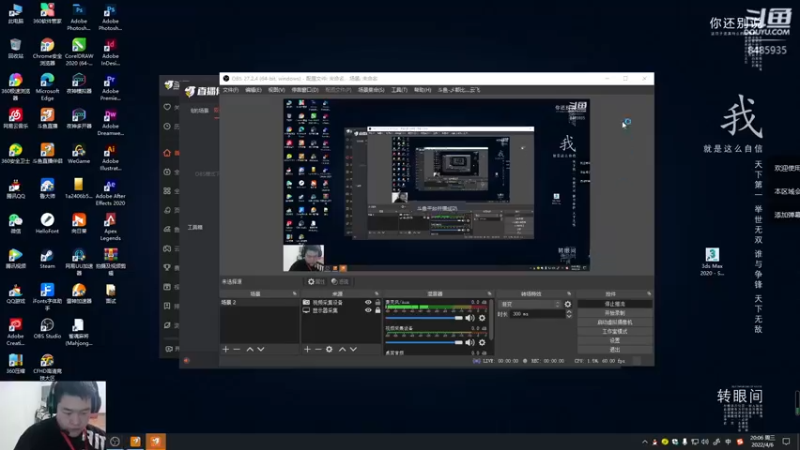Move the scene up in the scenes list

pyautogui.click(x=250, y=349)
